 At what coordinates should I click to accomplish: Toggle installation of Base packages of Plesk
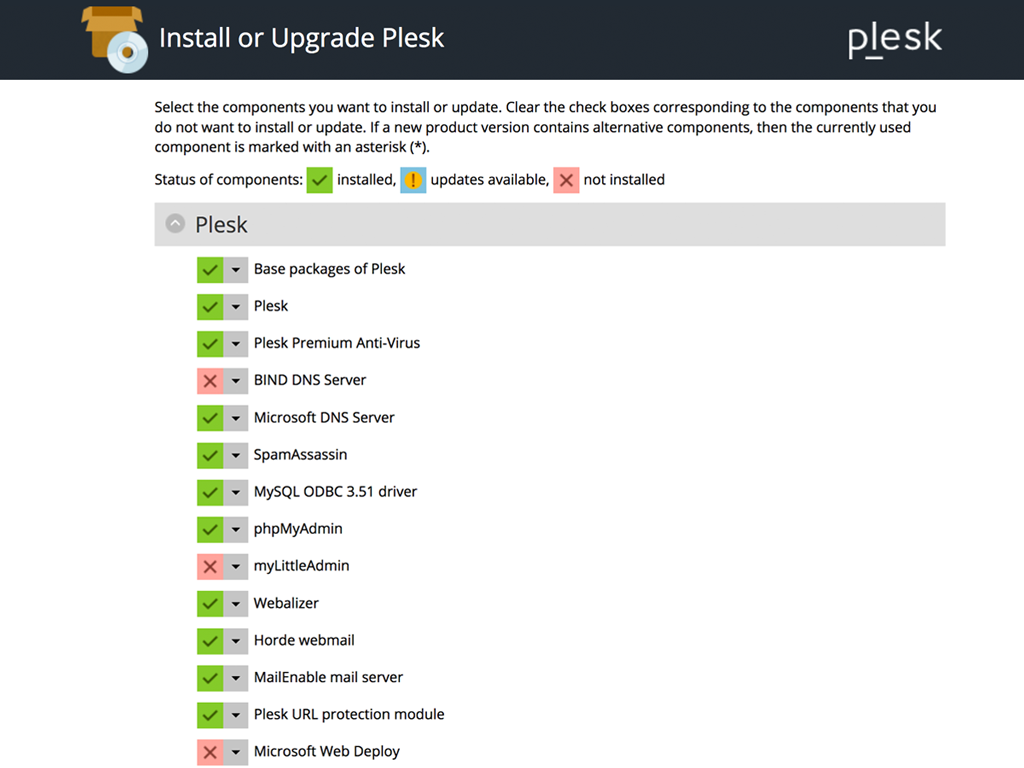click(211, 269)
